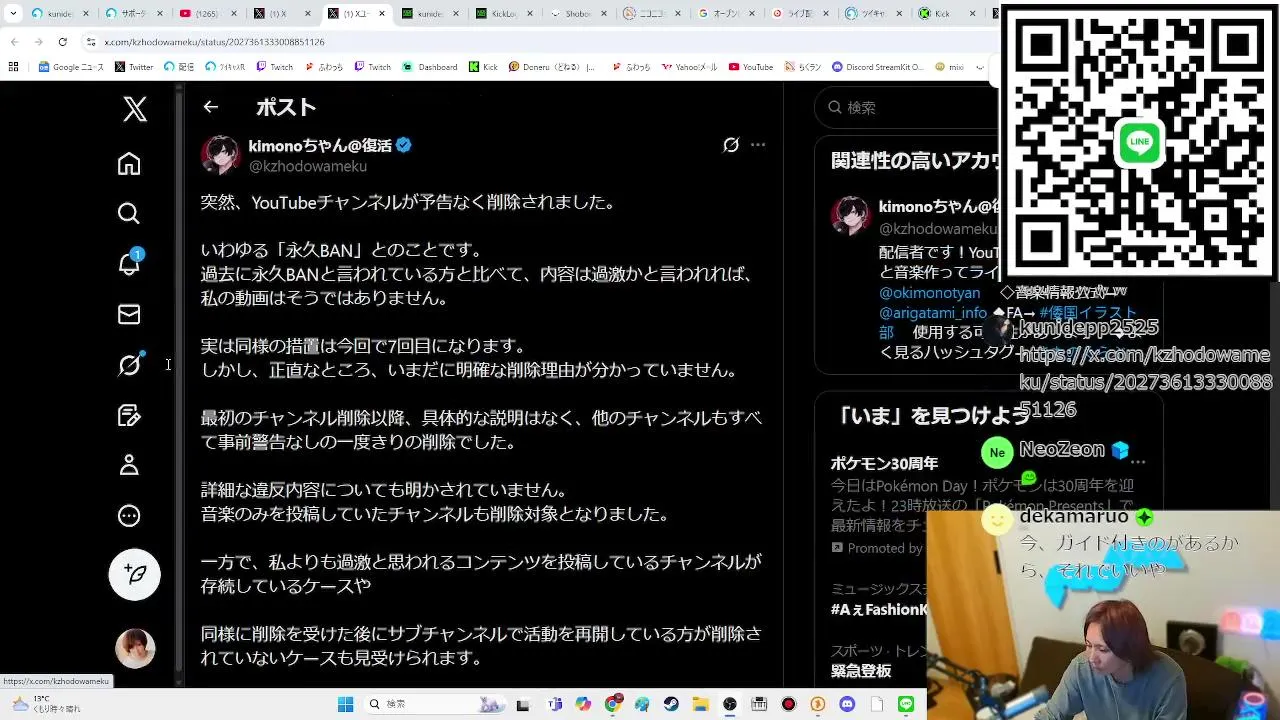
Task: Click the X logo in the sidebar
Action: pyautogui.click(x=135, y=108)
